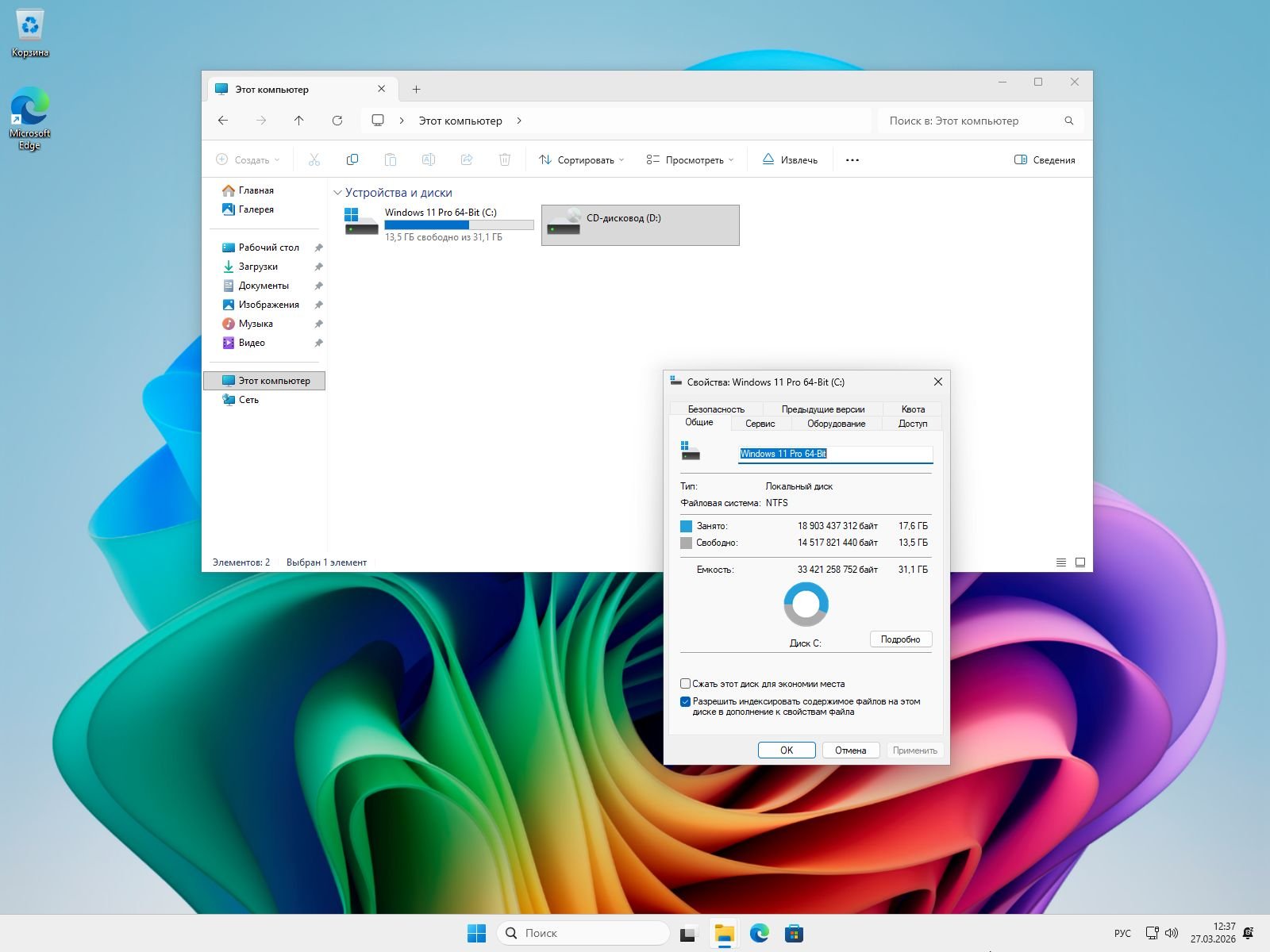Open Microsoft Store from the taskbar

point(794,933)
